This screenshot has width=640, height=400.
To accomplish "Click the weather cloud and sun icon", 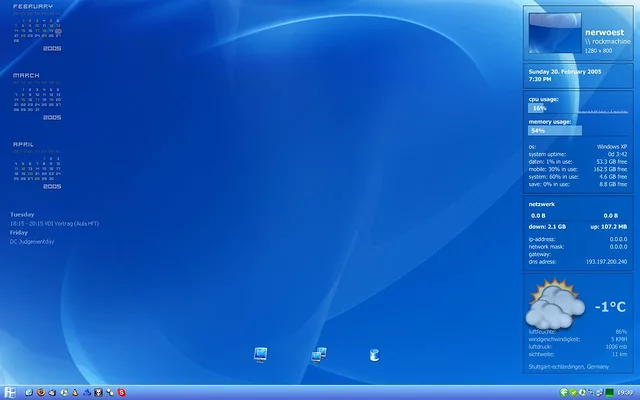I will (555, 303).
